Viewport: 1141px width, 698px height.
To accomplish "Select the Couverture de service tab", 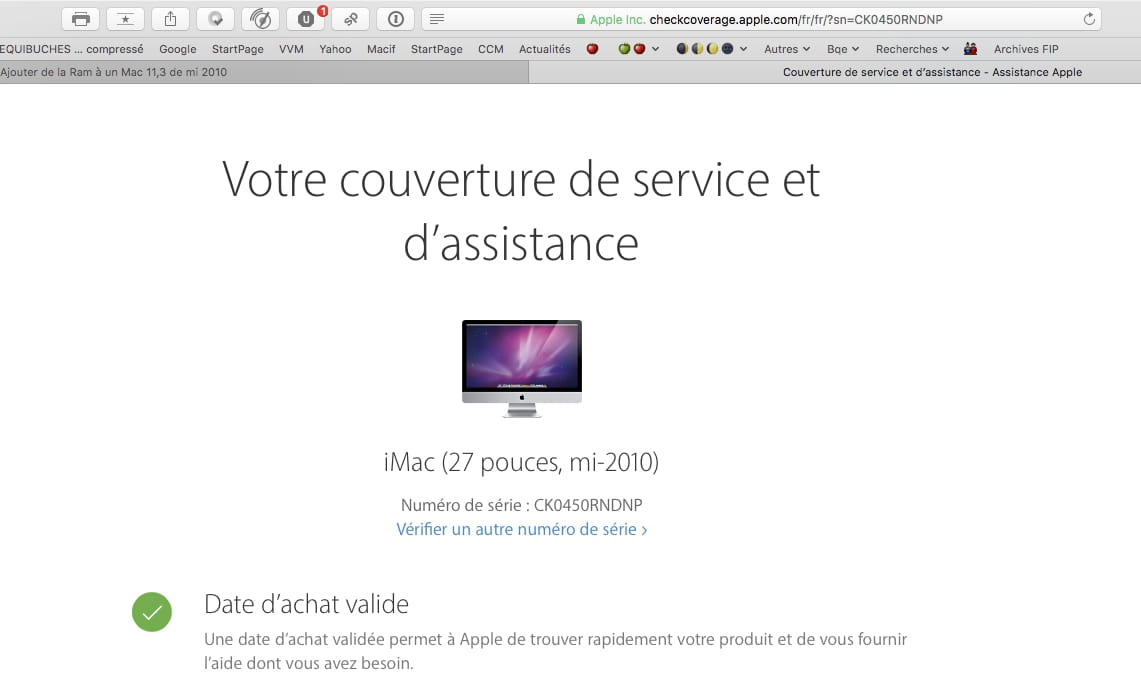I will (x=835, y=72).
